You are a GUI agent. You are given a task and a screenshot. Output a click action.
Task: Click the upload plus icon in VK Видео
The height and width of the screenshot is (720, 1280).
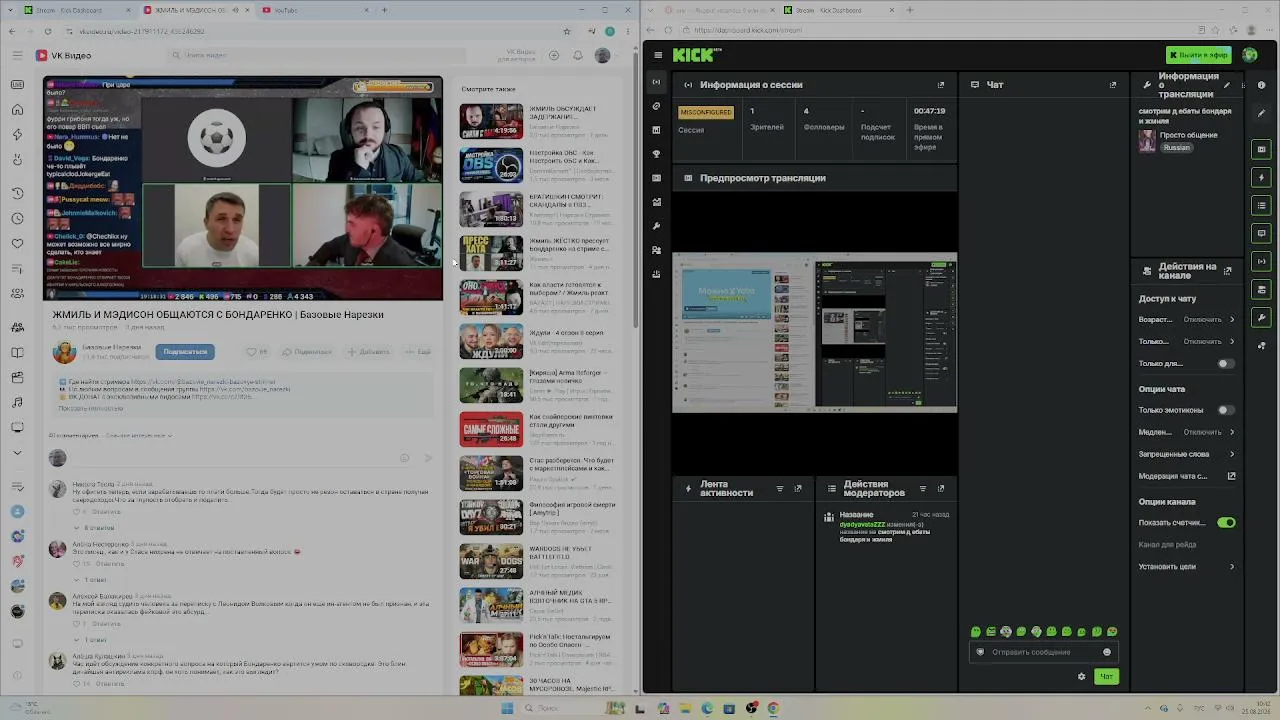pyautogui.click(x=554, y=56)
